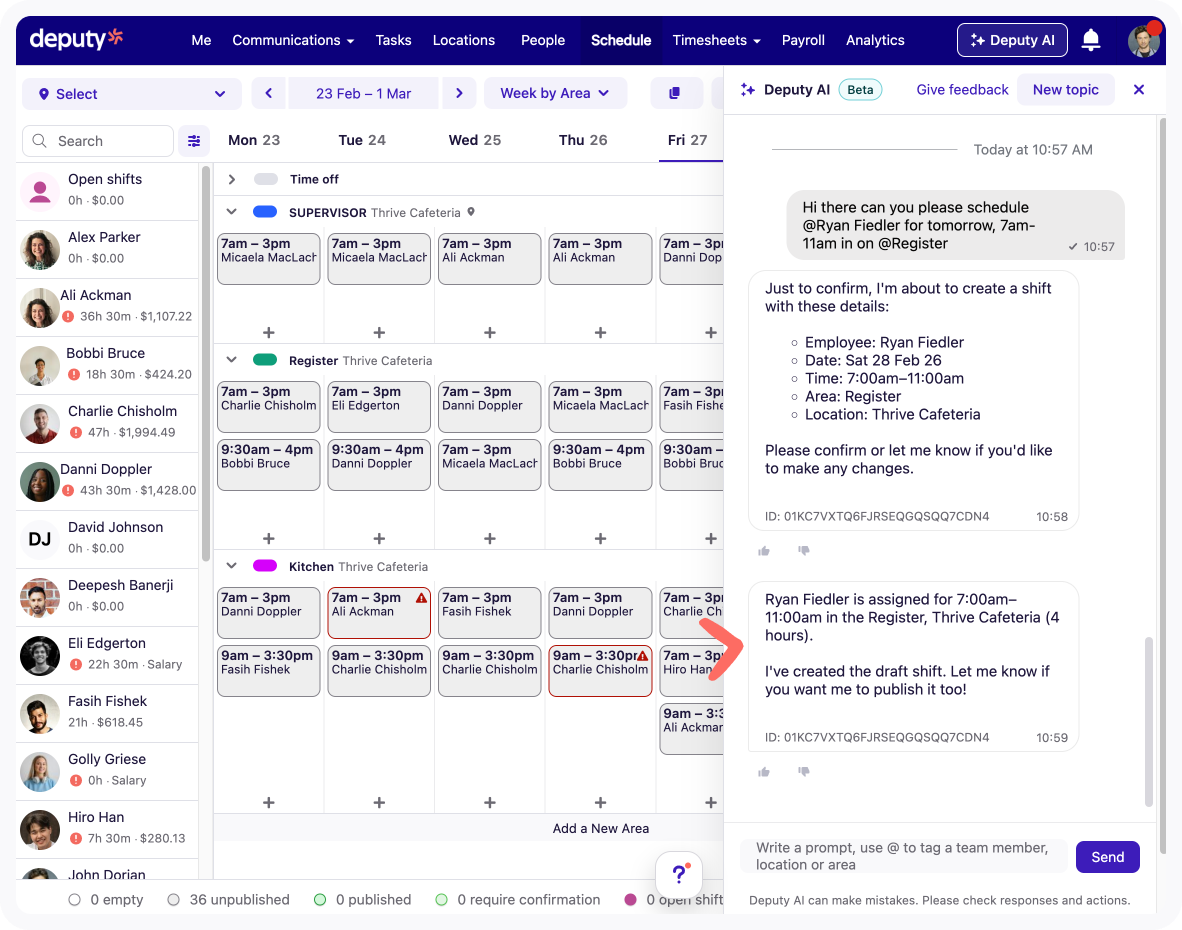Go to previous week arrow

click(x=268, y=93)
